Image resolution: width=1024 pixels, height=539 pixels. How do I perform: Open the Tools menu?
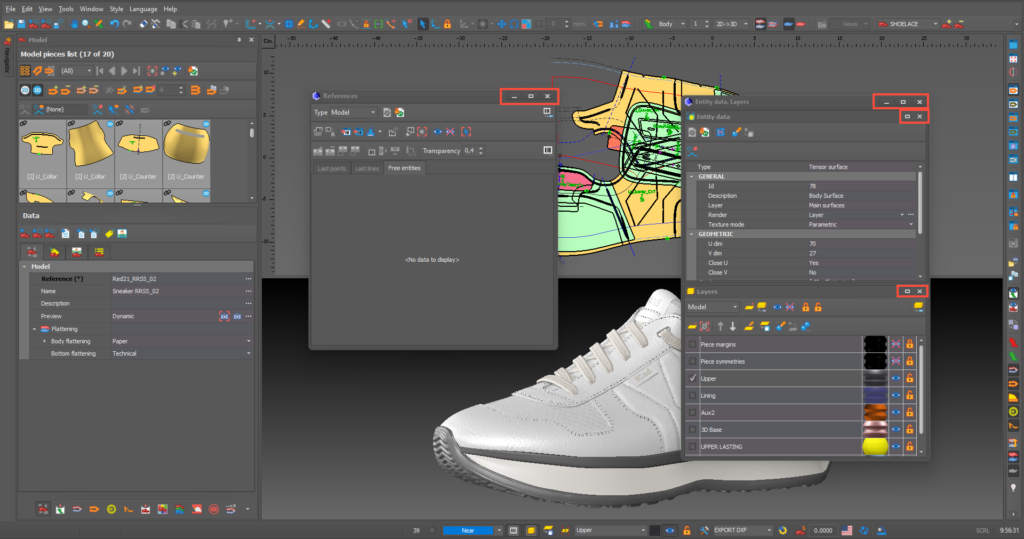tap(66, 8)
